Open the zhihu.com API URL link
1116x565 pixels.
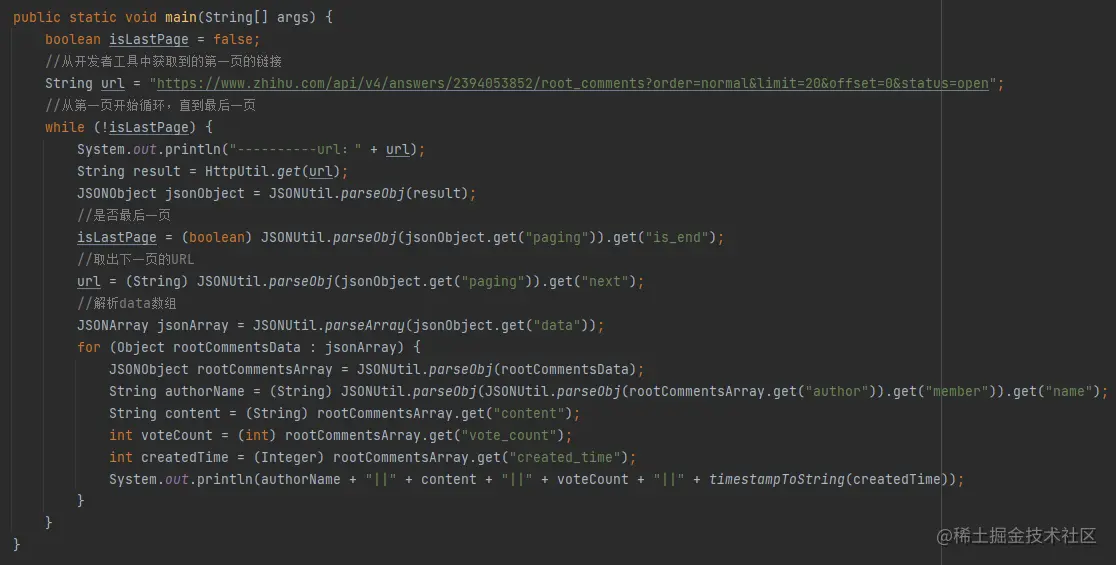click(x=572, y=83)
